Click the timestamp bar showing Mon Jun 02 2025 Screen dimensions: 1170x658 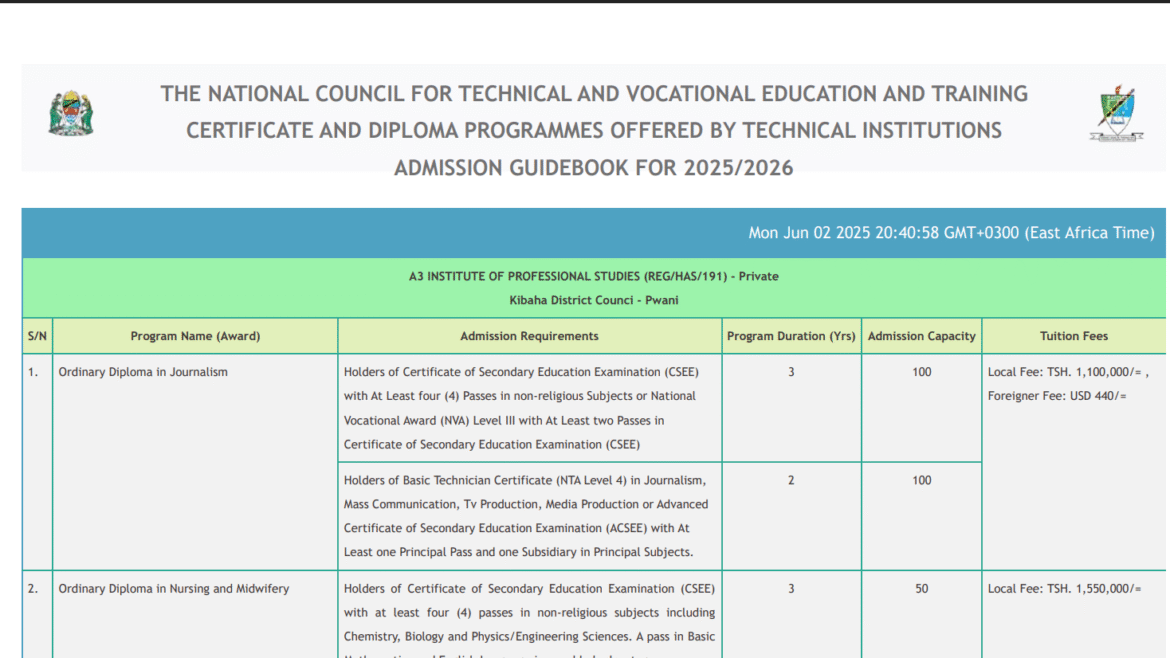[952, 232]
